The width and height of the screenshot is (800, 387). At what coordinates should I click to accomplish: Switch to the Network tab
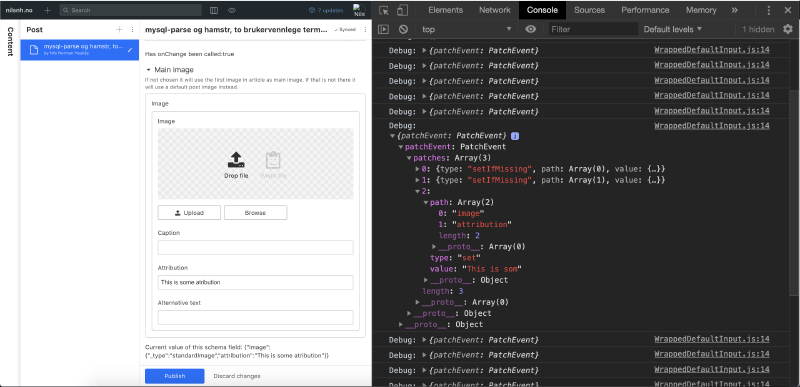point(494,10)
